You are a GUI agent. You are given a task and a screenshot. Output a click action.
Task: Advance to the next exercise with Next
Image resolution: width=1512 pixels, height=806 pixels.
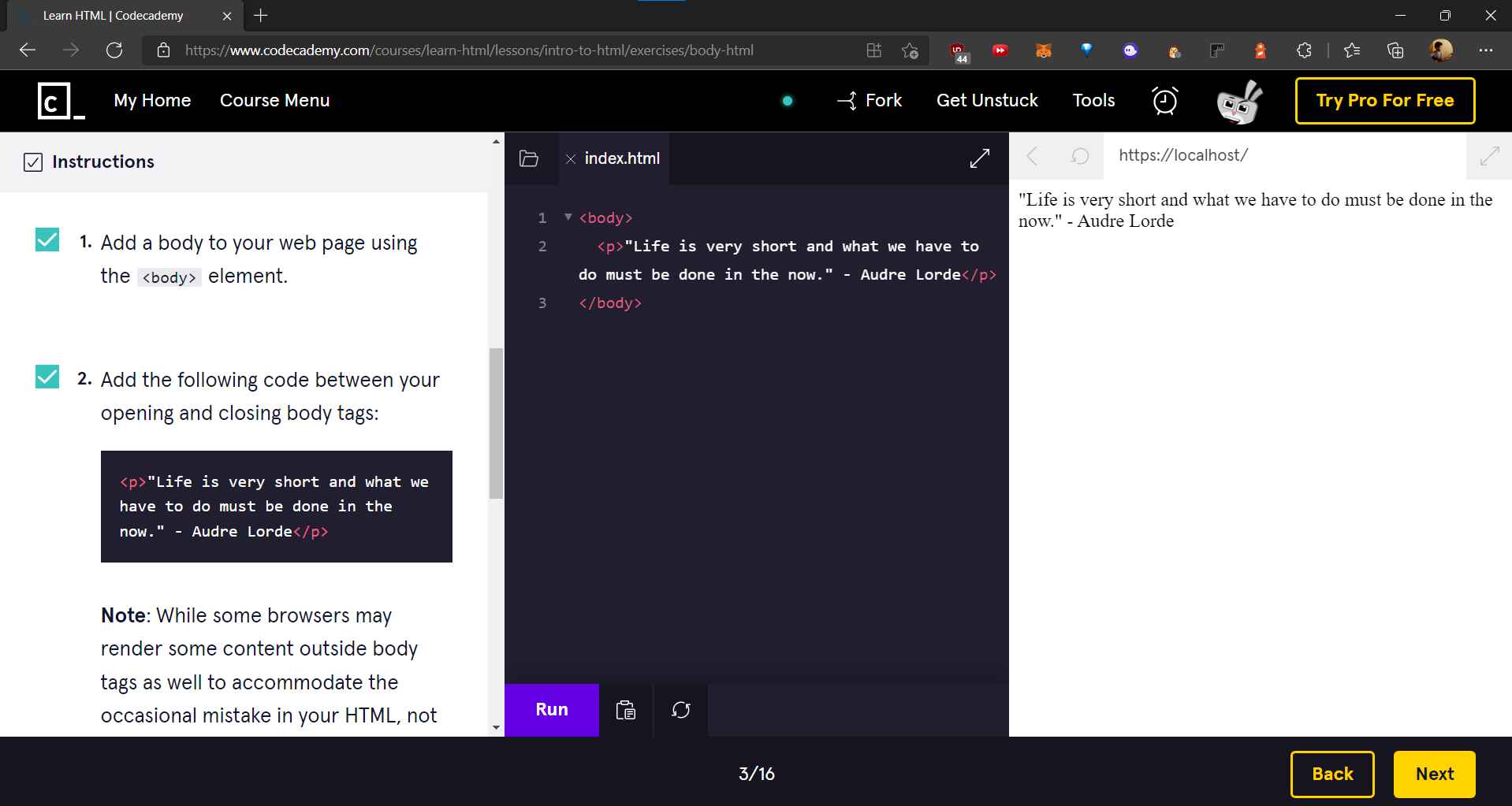click(x=1433, y=774)
